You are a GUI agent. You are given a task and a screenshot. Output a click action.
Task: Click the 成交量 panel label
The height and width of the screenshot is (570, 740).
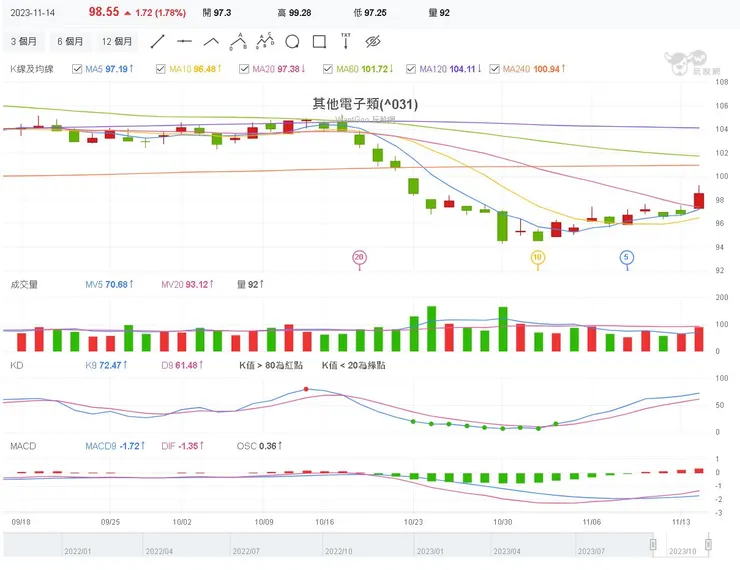click(x=24, y=285)
